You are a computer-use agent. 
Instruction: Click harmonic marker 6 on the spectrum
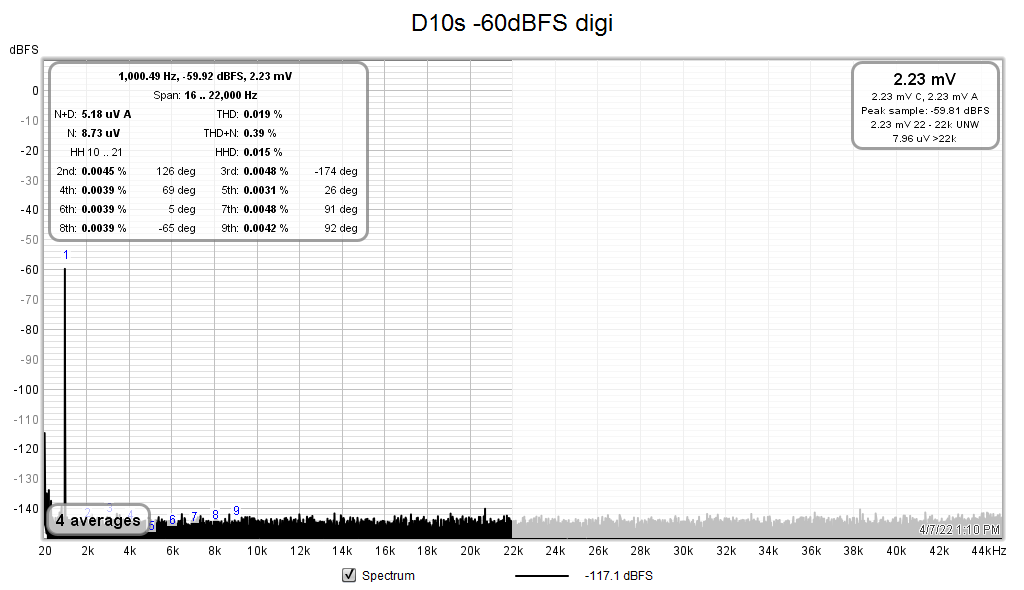click(172, 520)
